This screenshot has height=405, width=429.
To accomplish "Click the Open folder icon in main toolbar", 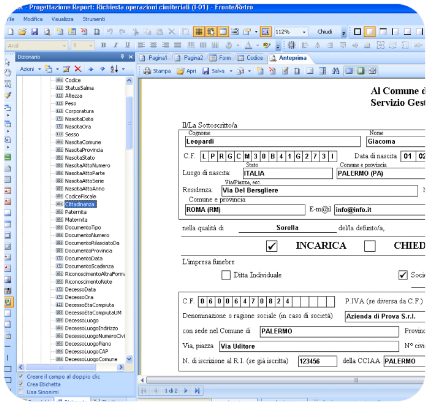I will 22,32.
